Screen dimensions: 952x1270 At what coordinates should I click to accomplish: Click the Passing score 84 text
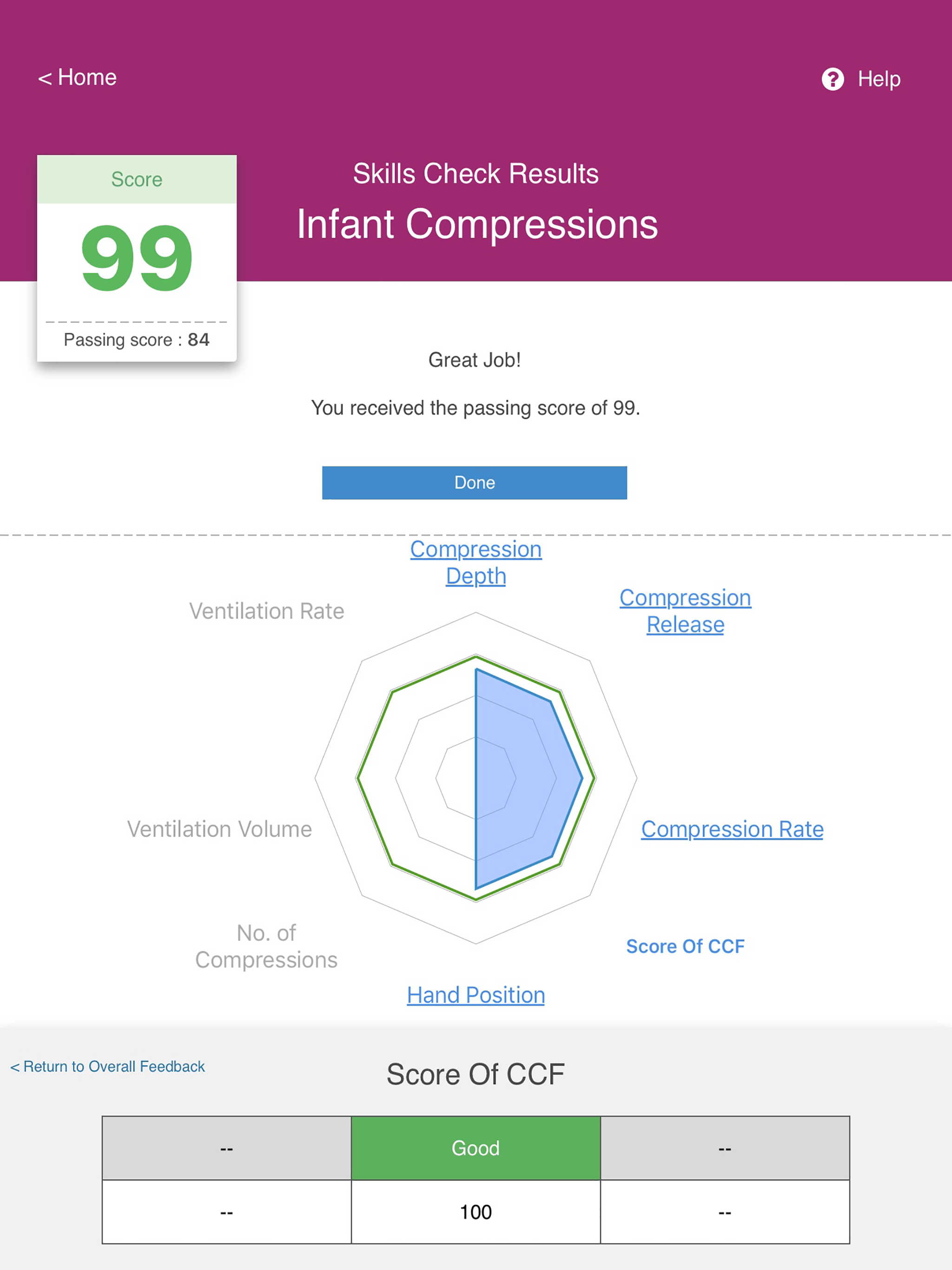point(137,340)
